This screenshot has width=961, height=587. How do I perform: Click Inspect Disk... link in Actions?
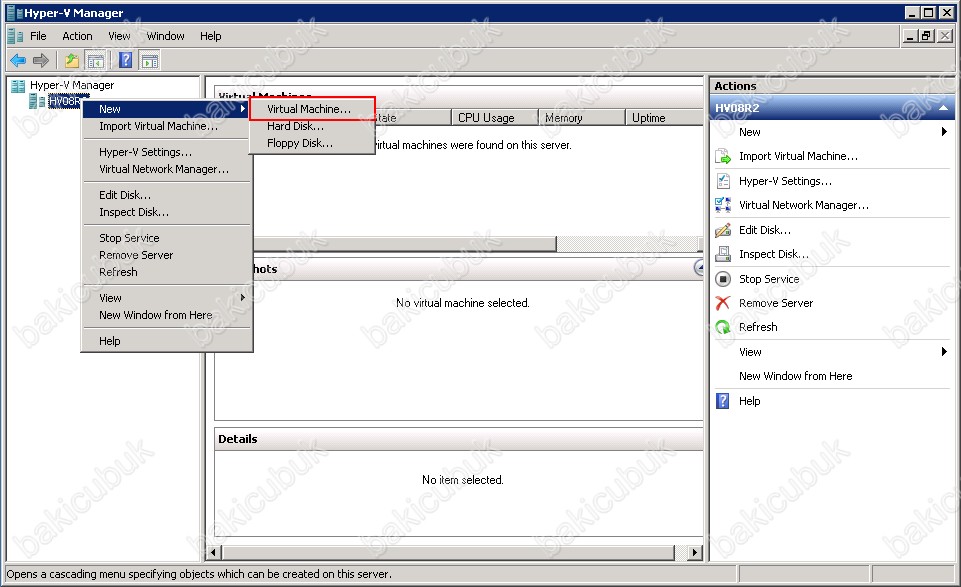pyautogui.click(x=773, y=254)
